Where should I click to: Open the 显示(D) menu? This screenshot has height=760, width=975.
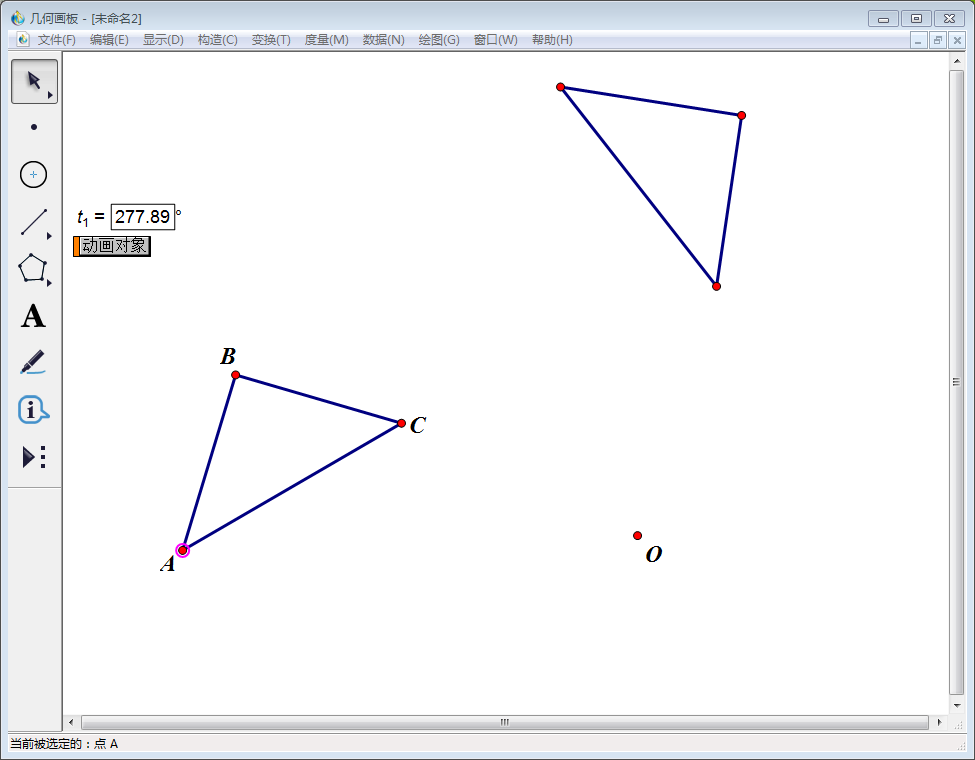(x=163, y=40)
